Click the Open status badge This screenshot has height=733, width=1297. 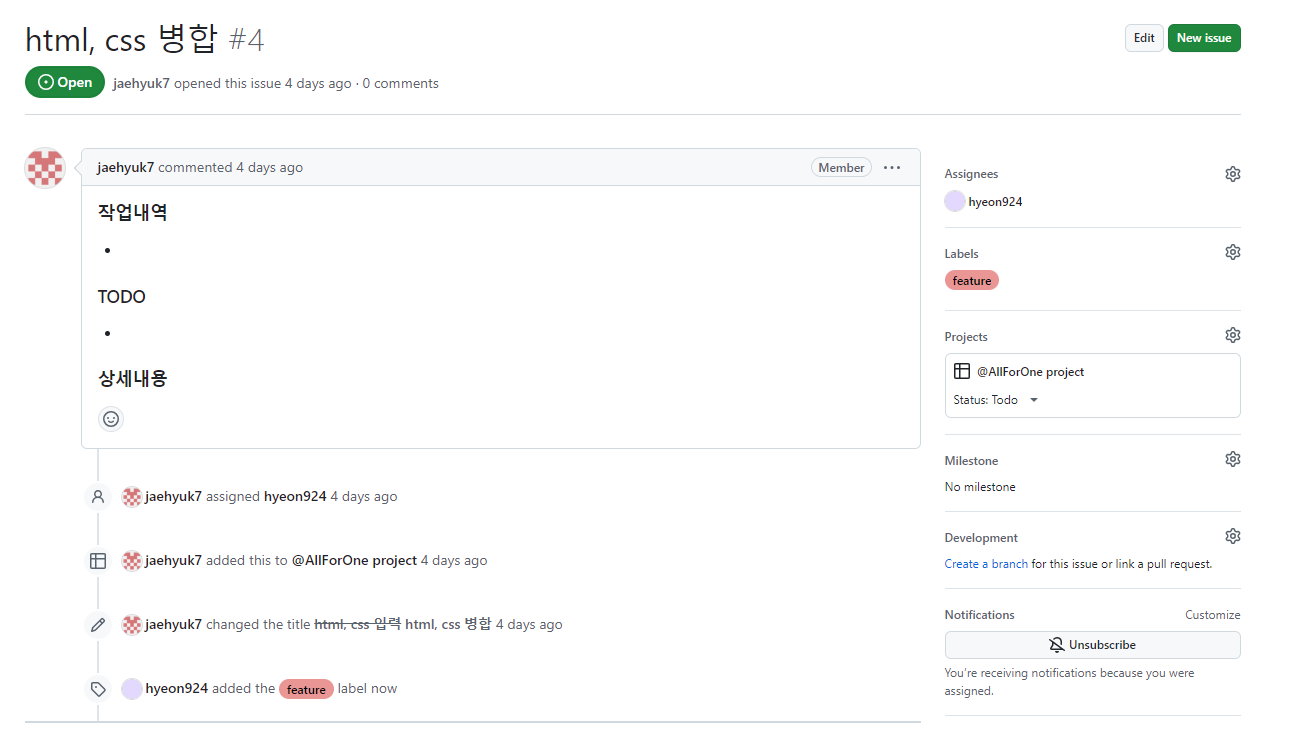[64, 82]
